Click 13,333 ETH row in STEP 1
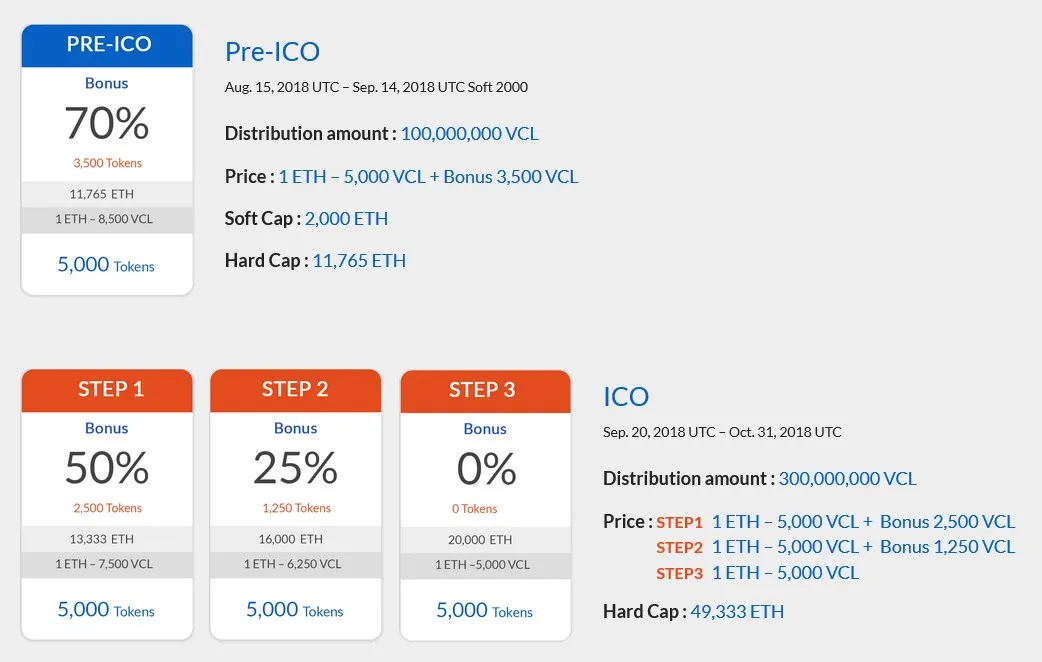The height and width of the screenshot is (662, 1042). (x=107, y=539)
